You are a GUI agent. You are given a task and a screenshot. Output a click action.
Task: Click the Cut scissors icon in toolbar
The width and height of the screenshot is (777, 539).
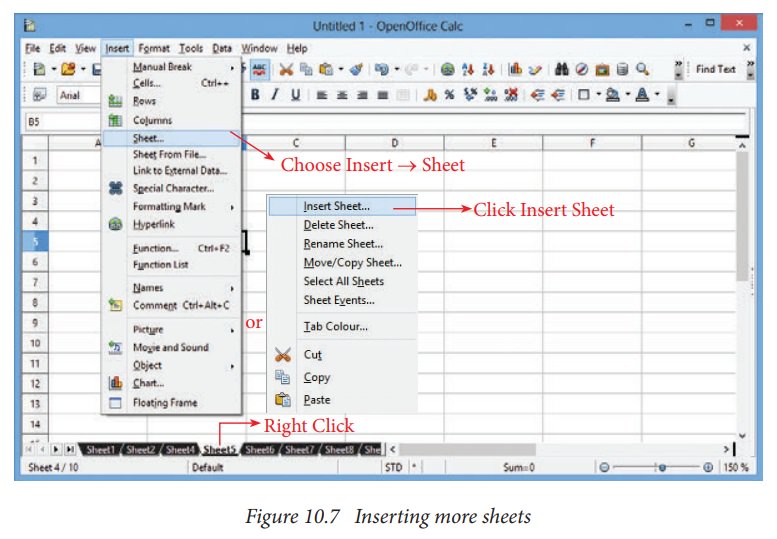[286, 69]
